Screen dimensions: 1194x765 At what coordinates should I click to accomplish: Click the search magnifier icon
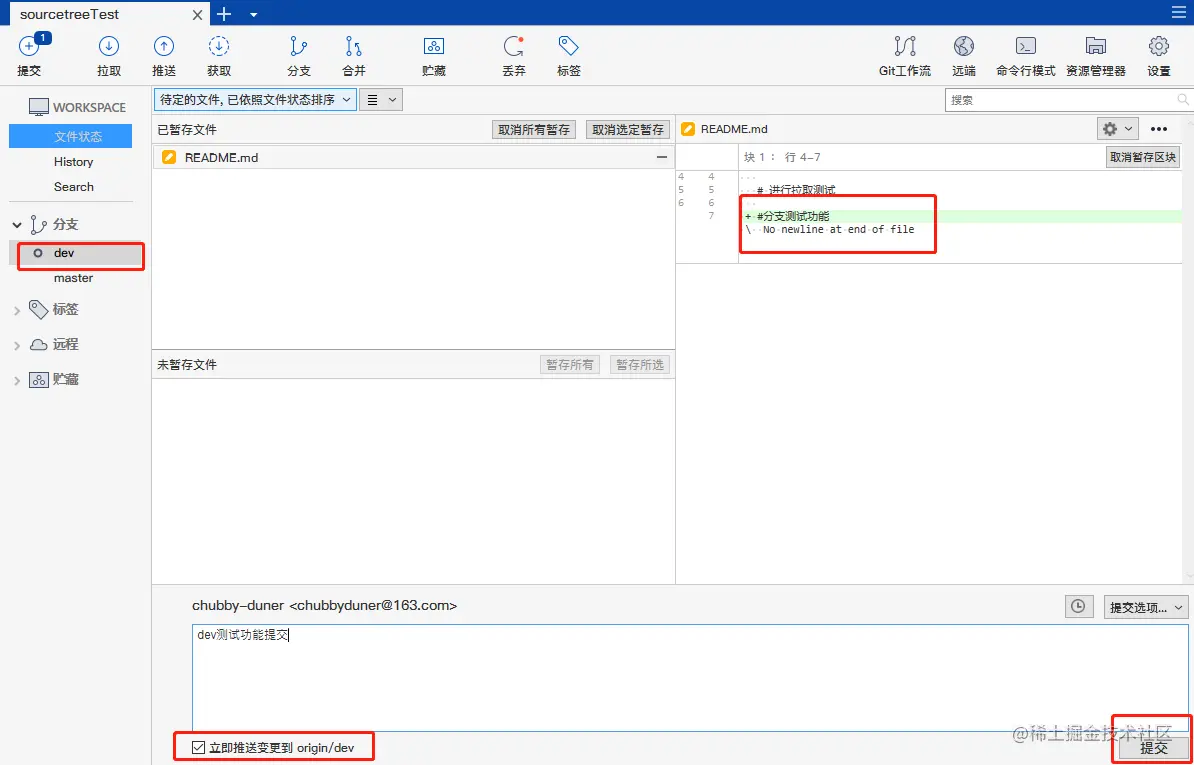pyautogui.click(x=1183, y=100)
